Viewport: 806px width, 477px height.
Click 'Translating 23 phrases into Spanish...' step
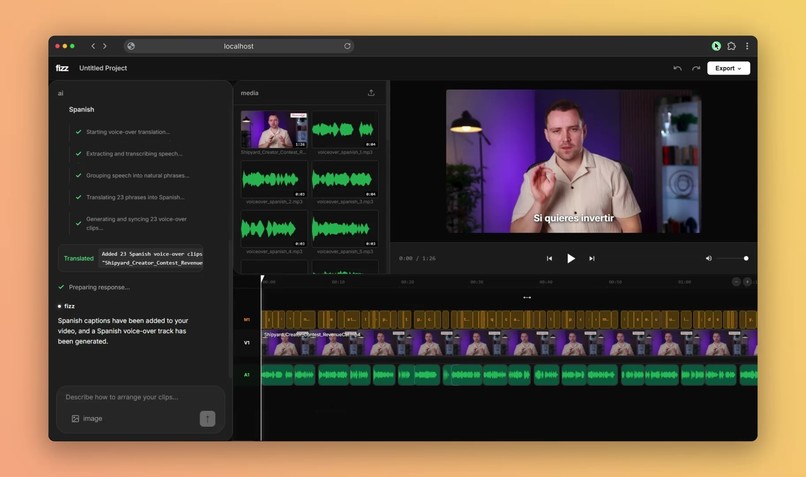[x=135, y=197]
